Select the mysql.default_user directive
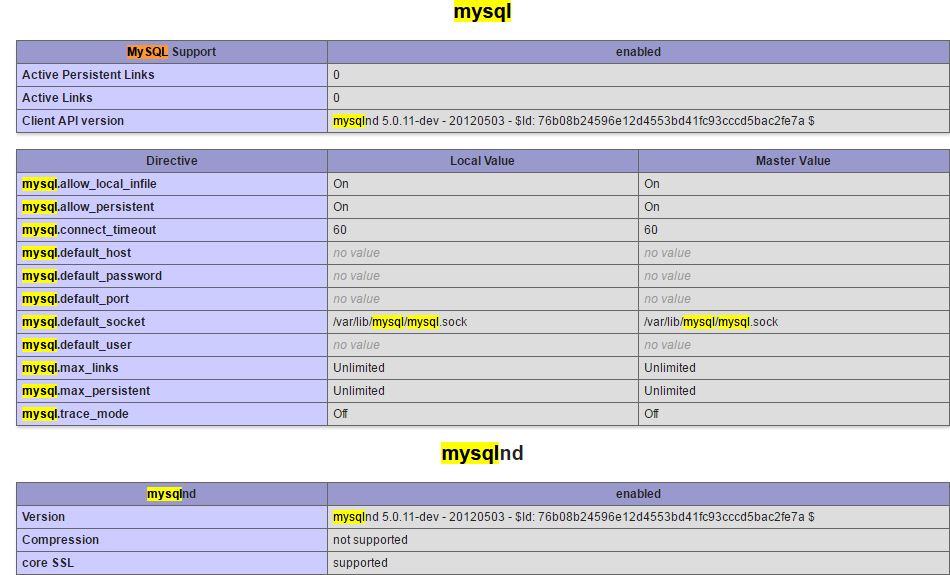Viewport: 950px width, 575px height. 77,345
